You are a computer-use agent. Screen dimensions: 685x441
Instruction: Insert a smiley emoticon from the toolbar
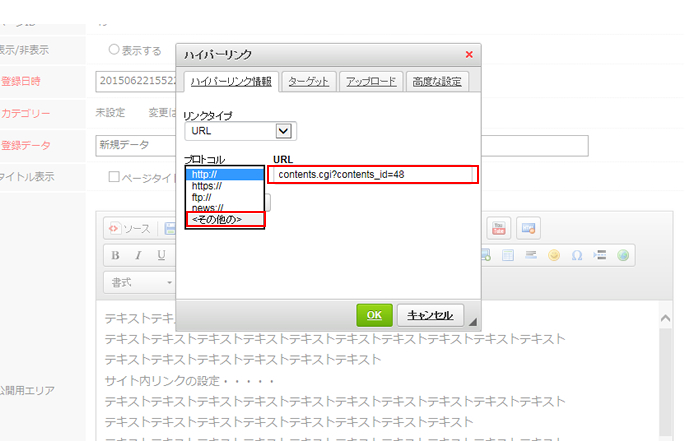(553, 255)
